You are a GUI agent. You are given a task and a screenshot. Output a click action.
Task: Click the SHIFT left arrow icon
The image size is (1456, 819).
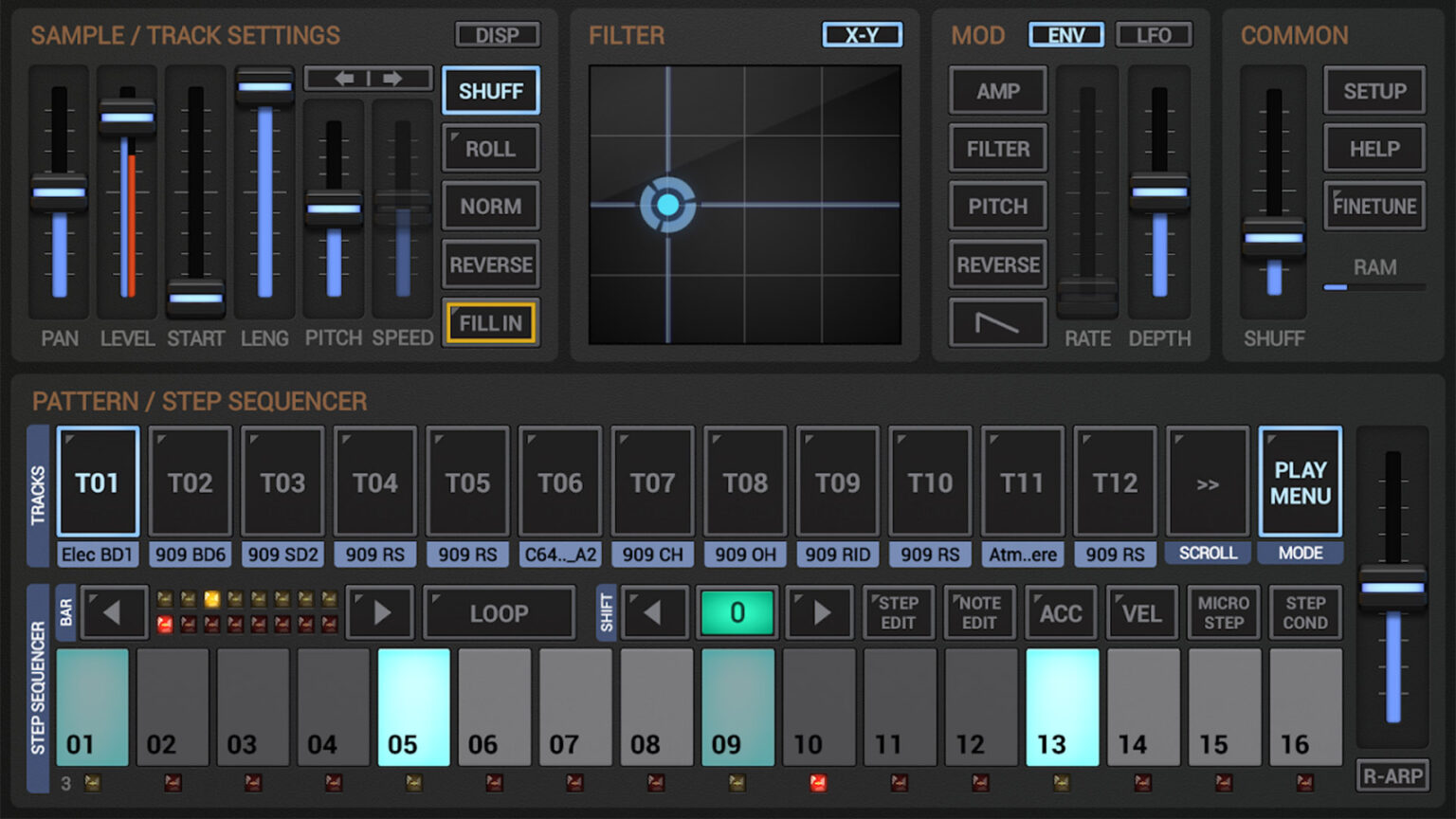click(654, 612)
